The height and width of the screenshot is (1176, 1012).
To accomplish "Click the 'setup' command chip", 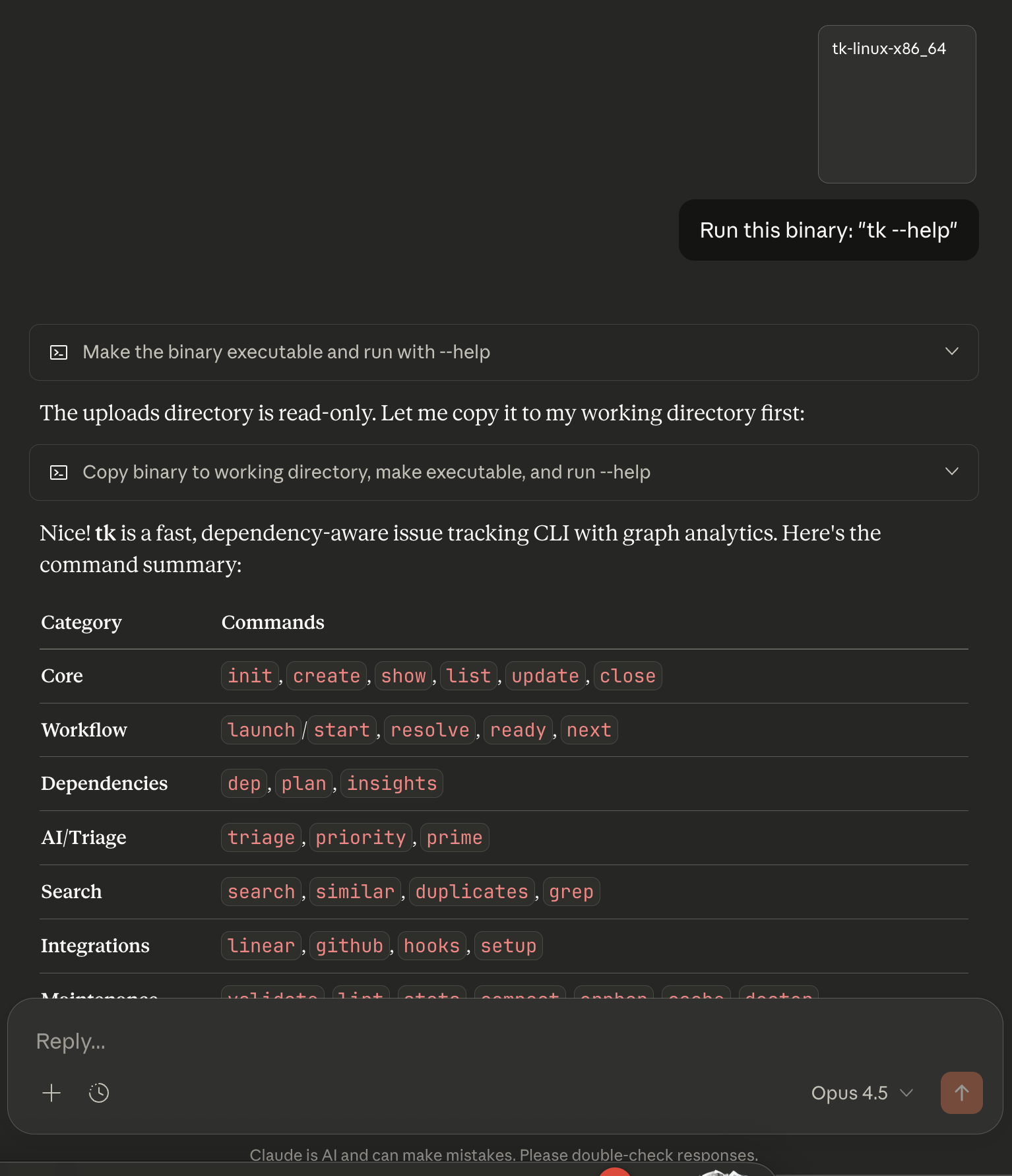I will pos(509,946).
